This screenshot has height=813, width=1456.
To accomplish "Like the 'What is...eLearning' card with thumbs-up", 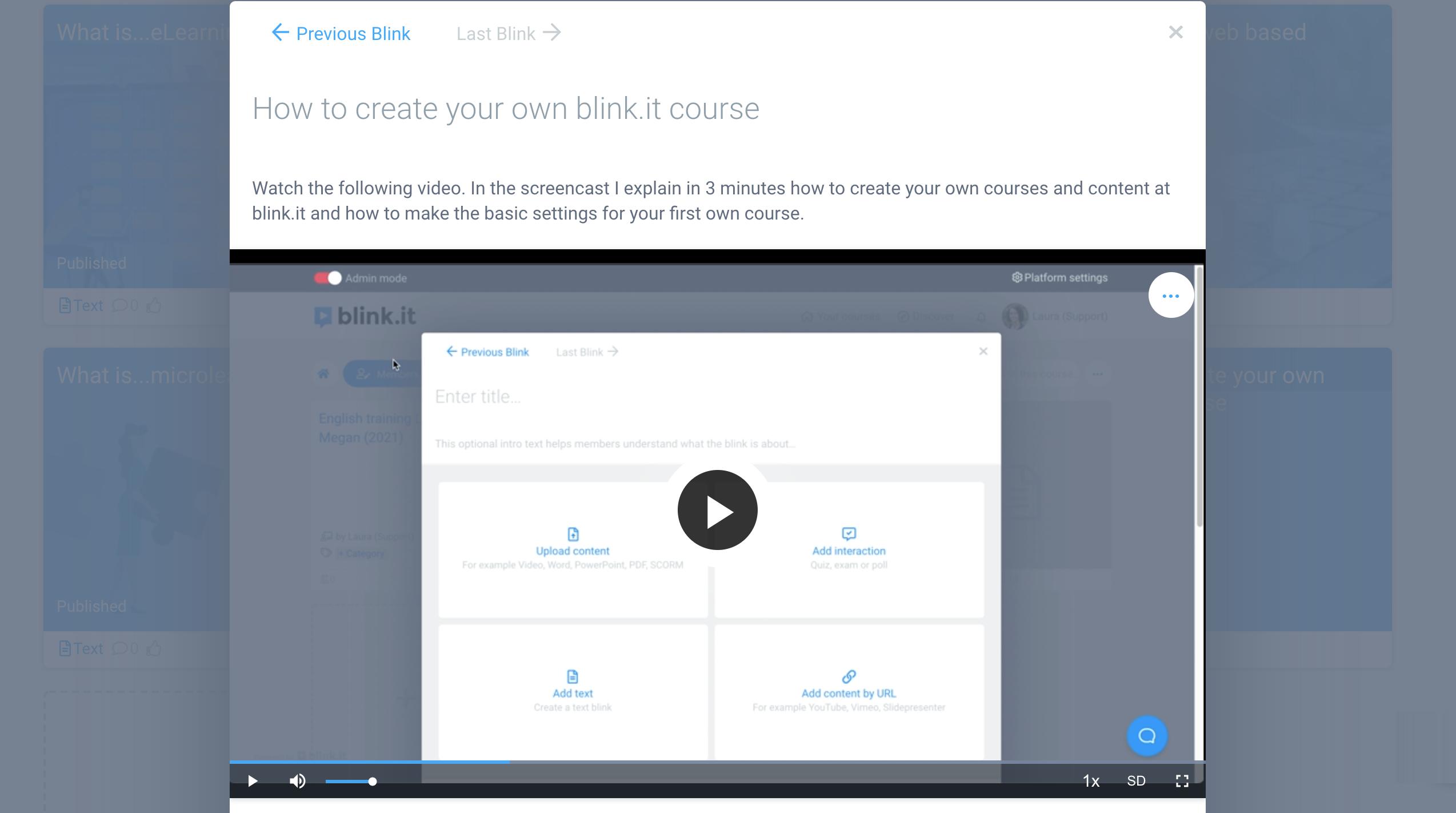I will pos(154,306).
